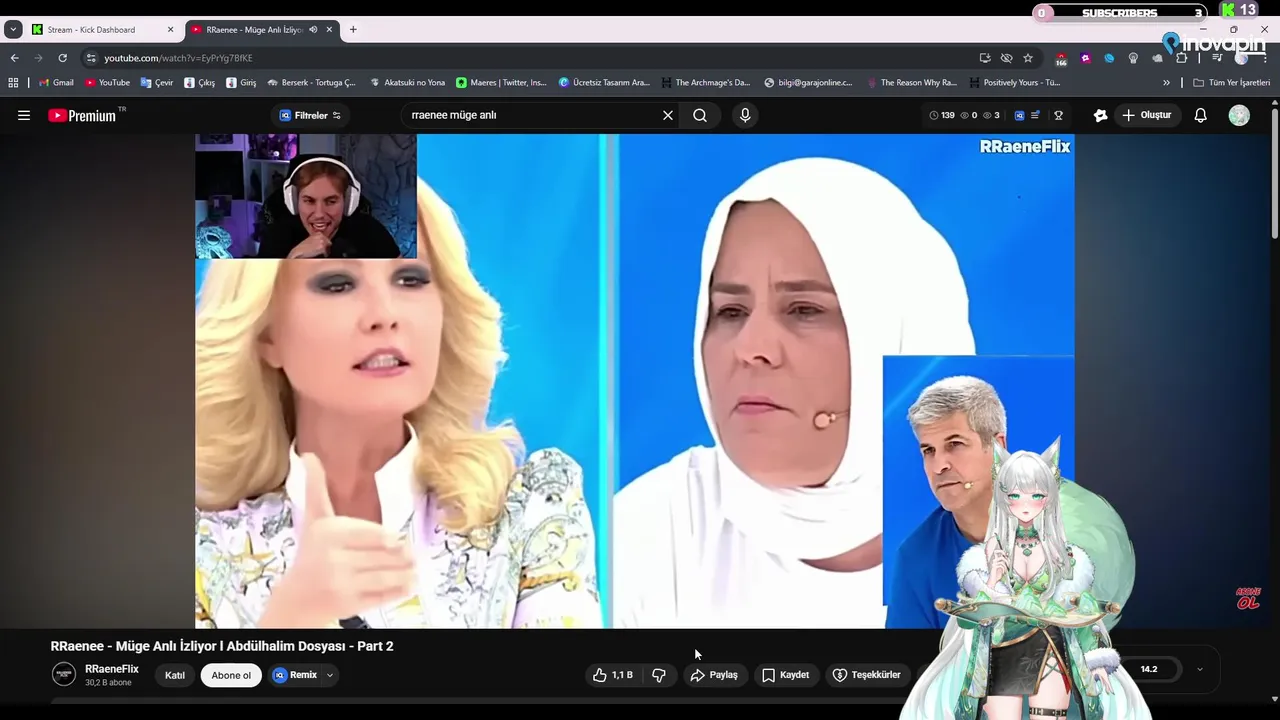Click the youtube.com address bar URL

click(x=179, y=58)
